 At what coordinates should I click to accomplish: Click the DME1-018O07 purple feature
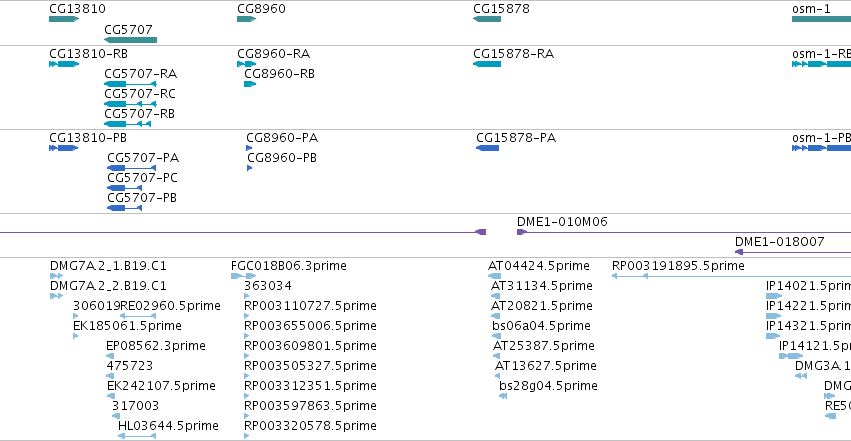pos(792,252)
